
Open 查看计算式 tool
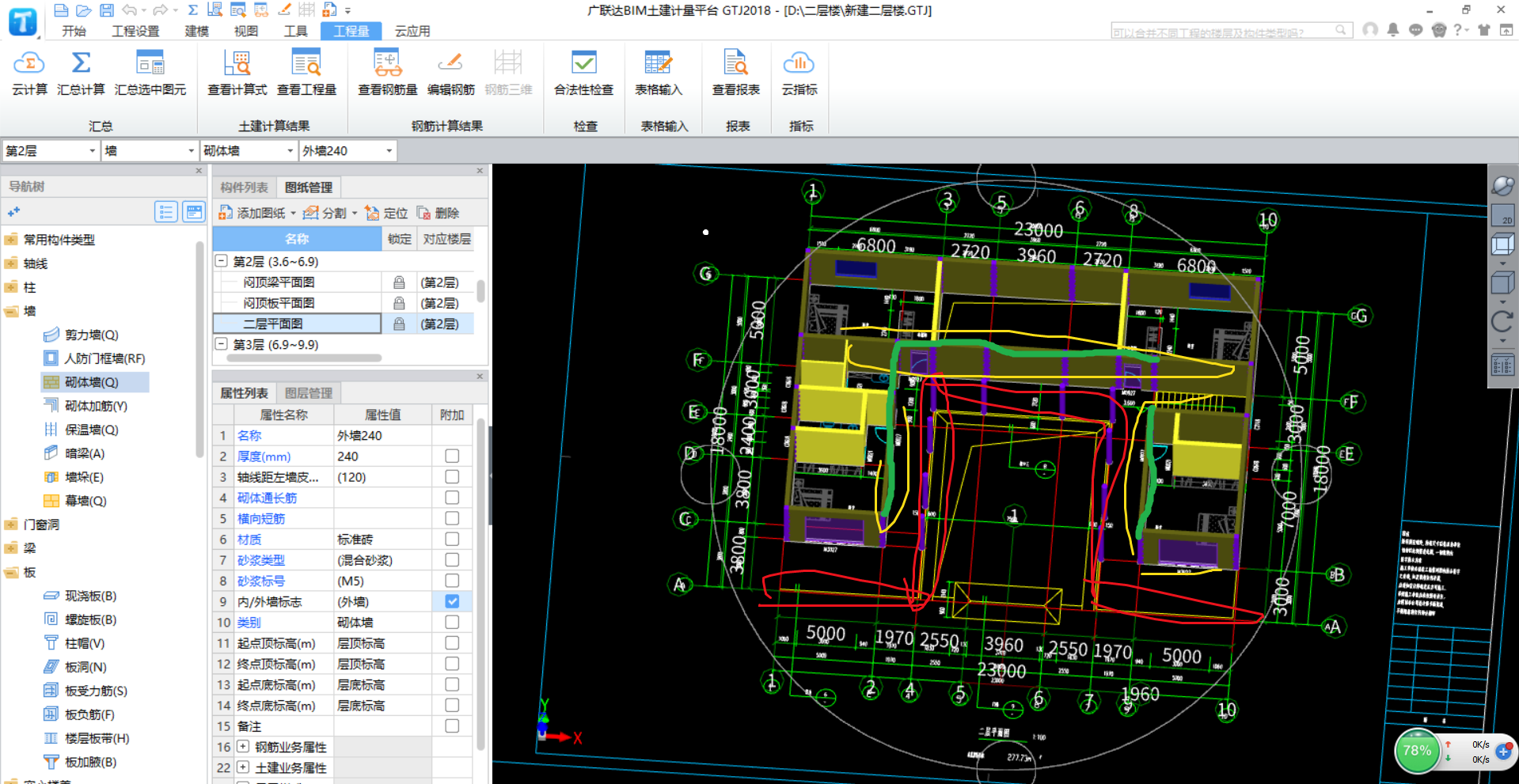(237, 73)
